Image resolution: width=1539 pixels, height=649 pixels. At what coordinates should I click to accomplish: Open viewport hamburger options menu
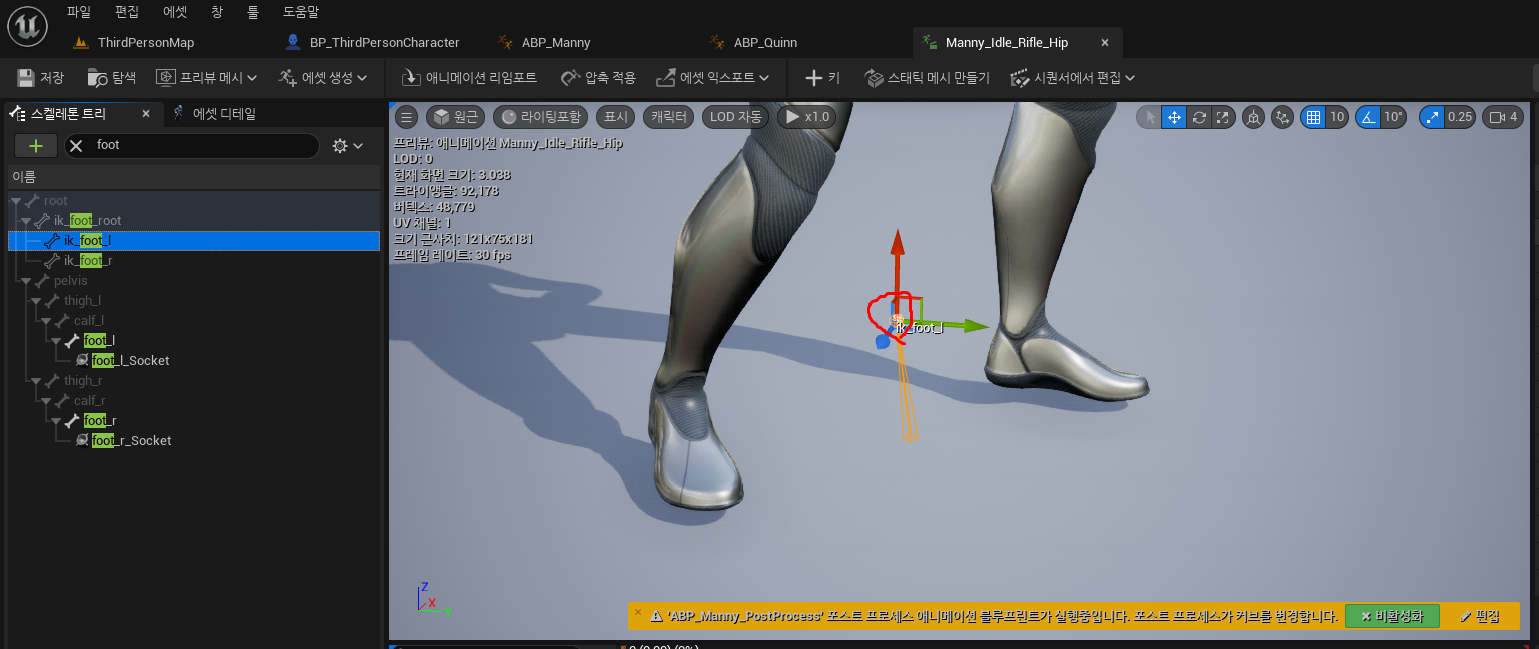point(405,117)
